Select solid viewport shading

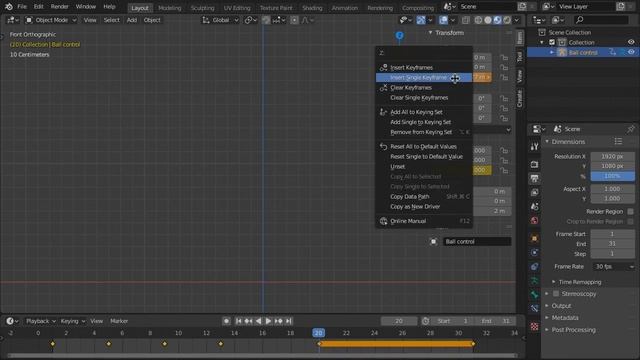(x=488, y=20)
